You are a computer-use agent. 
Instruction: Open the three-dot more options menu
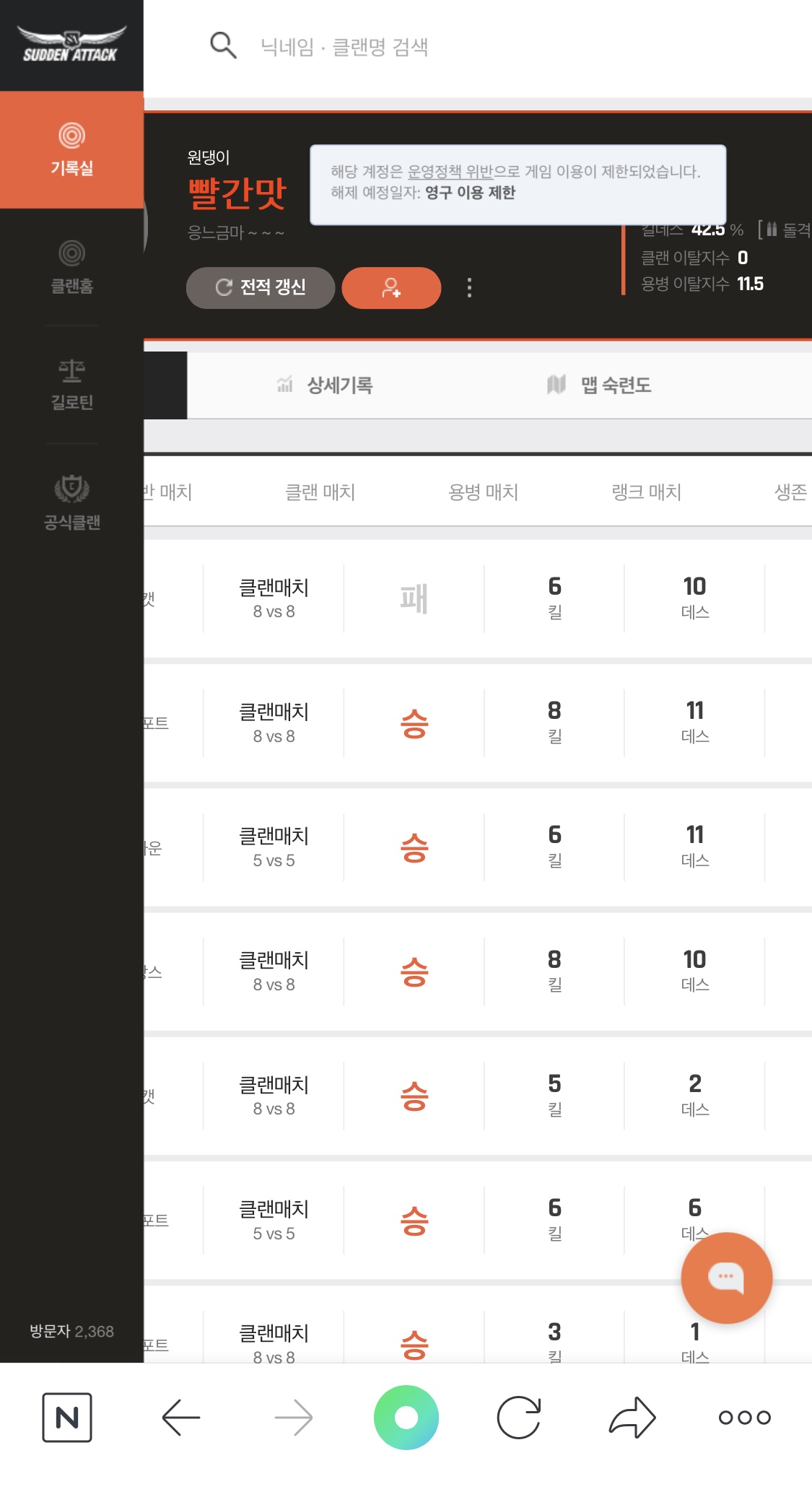point(470,288)
